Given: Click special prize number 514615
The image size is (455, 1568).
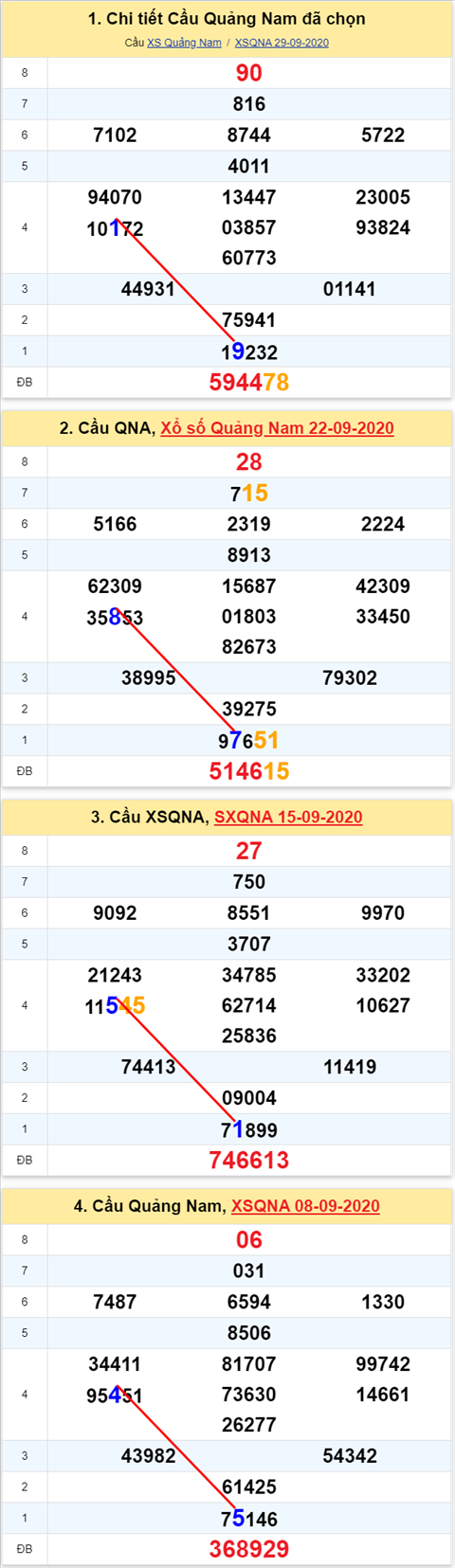Looking at the screenshot, I should coord(249,771).
